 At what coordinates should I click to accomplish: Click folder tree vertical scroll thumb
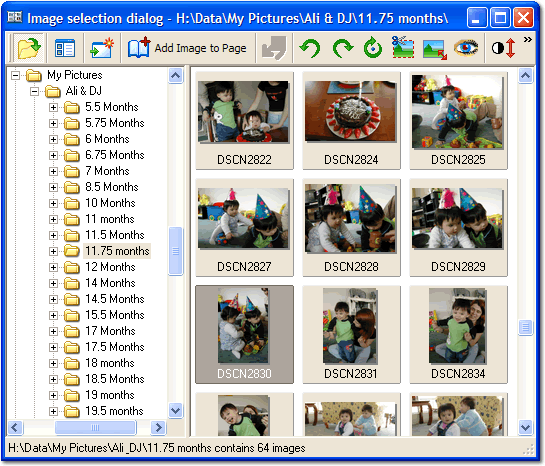pyautogui.click(x=176, y=251)
